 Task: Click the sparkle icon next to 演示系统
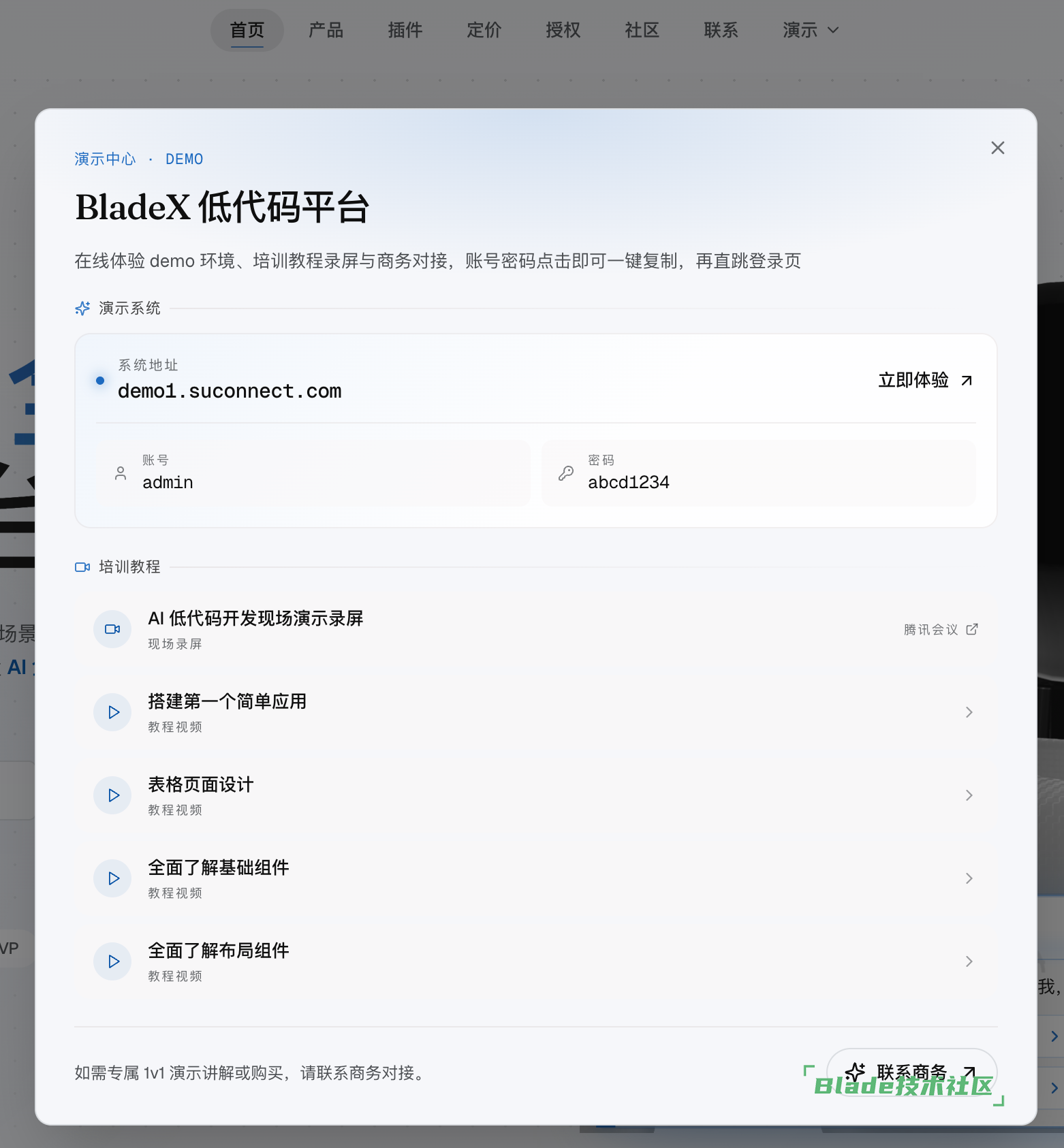(82, 308)
